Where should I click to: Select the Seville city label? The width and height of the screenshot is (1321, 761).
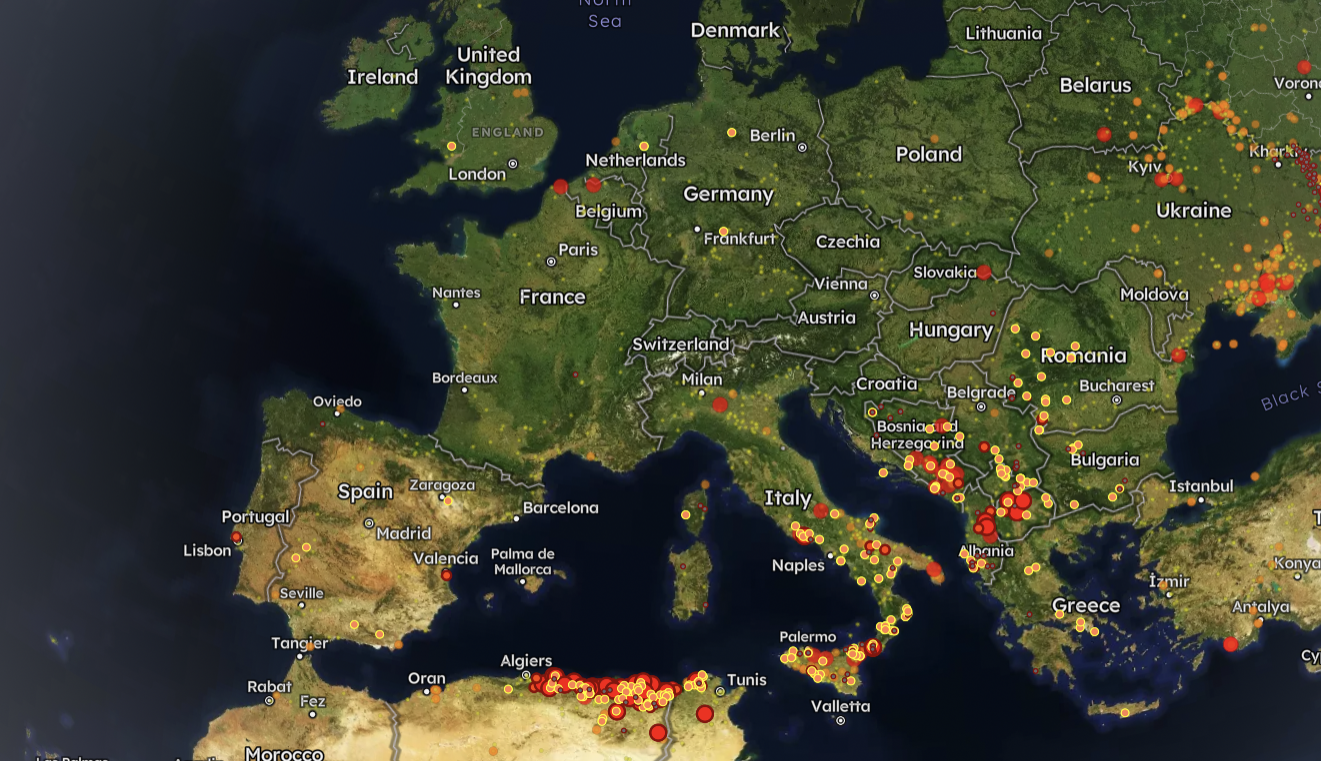[301, 593]
